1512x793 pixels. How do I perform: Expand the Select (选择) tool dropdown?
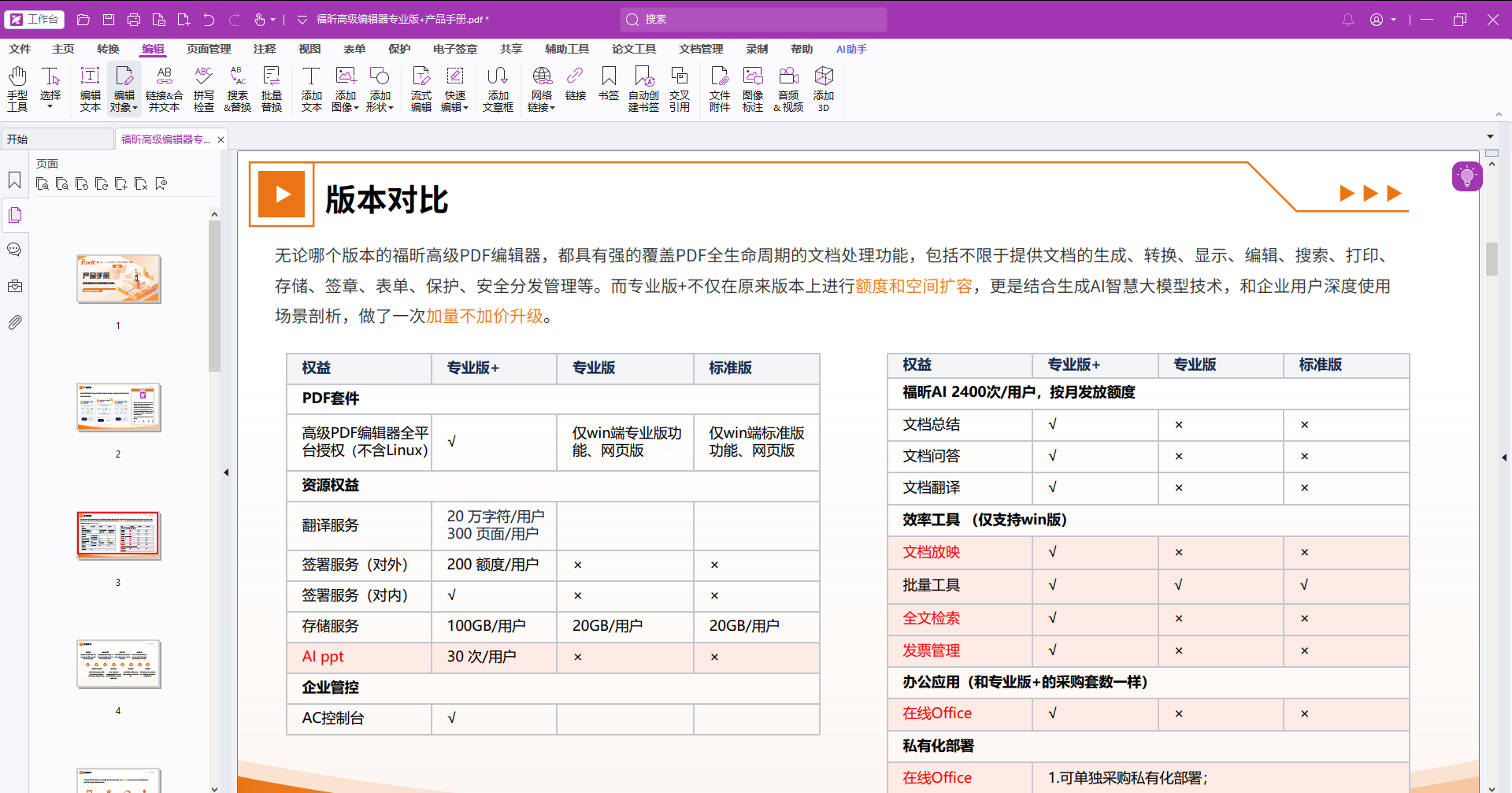click(x=50, y=107)
